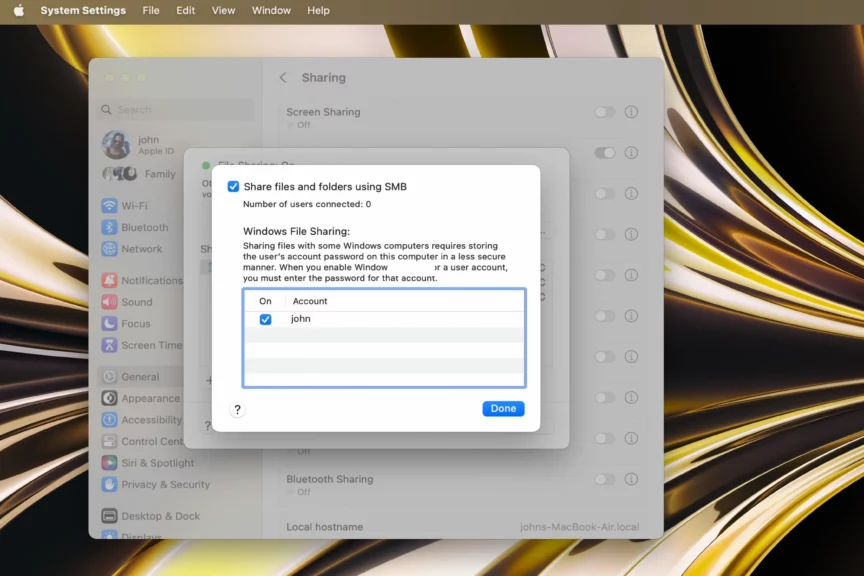Click the info icon beside Bluetooth Sharing
The width and height of the screenshot is (864, 576).
[631, 479]
